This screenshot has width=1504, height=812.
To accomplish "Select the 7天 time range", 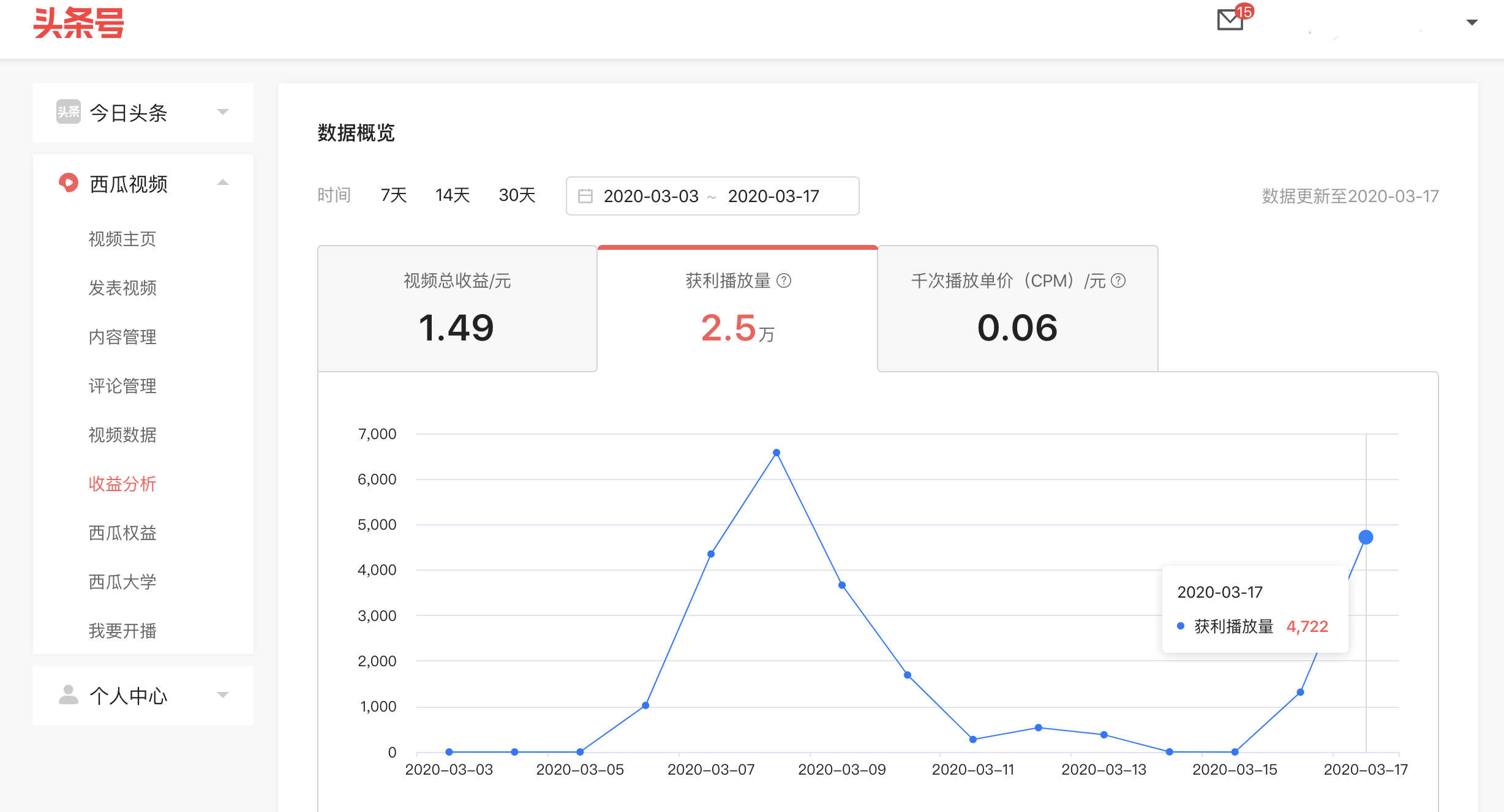I will pos(394,195).
